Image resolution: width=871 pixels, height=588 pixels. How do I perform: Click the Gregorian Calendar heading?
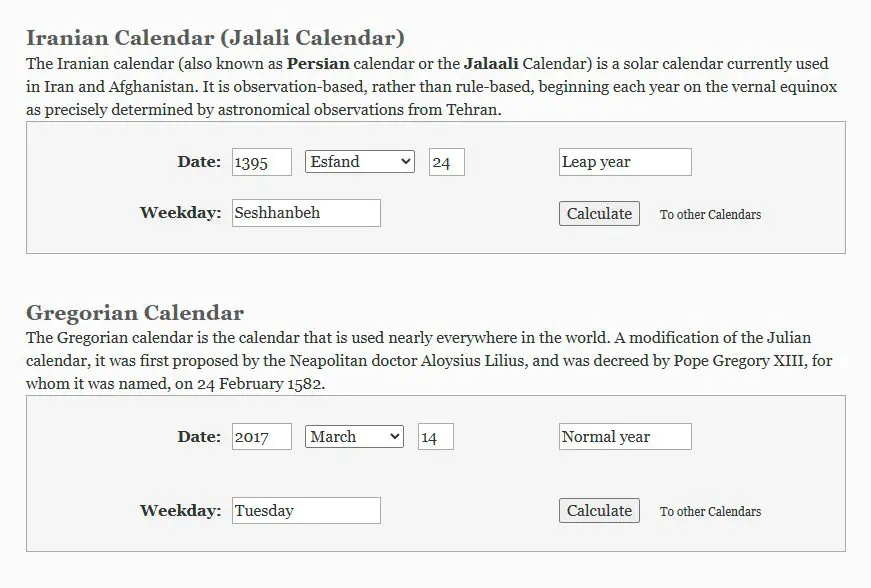click(x=135, y=313)
